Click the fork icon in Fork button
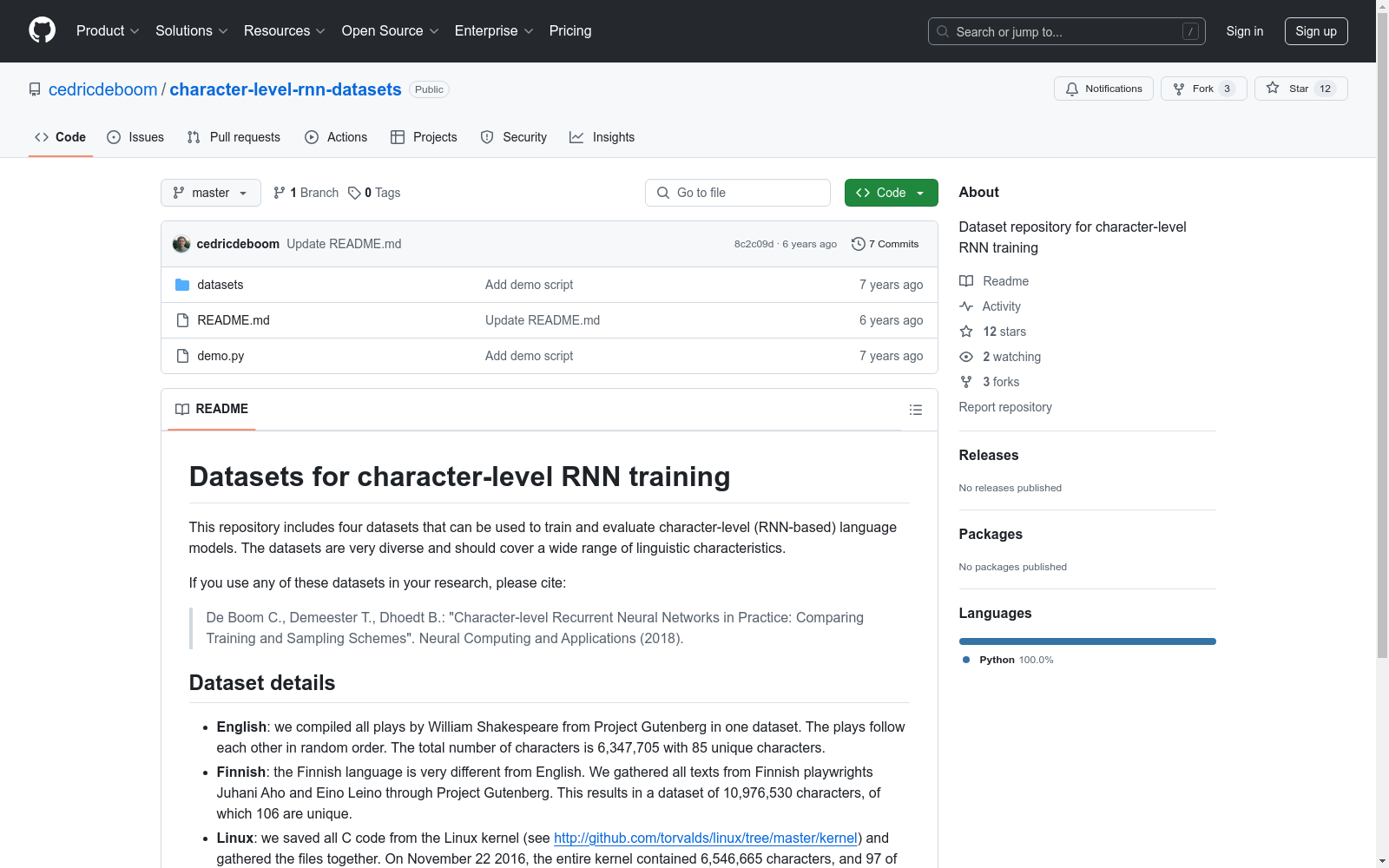 (x=1179, y=89)
